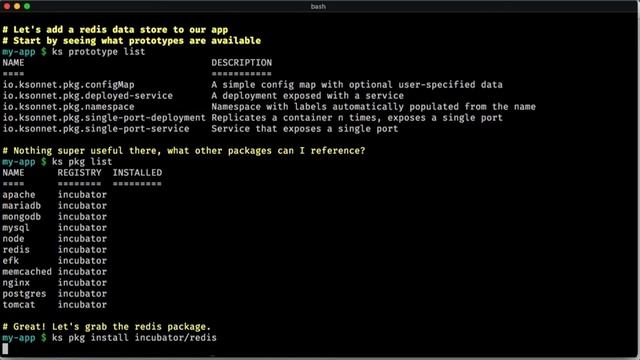The image size is (640, 360).
Task: Click 'incubator' registry in the apache row
Action: click(x=82, y=195)
